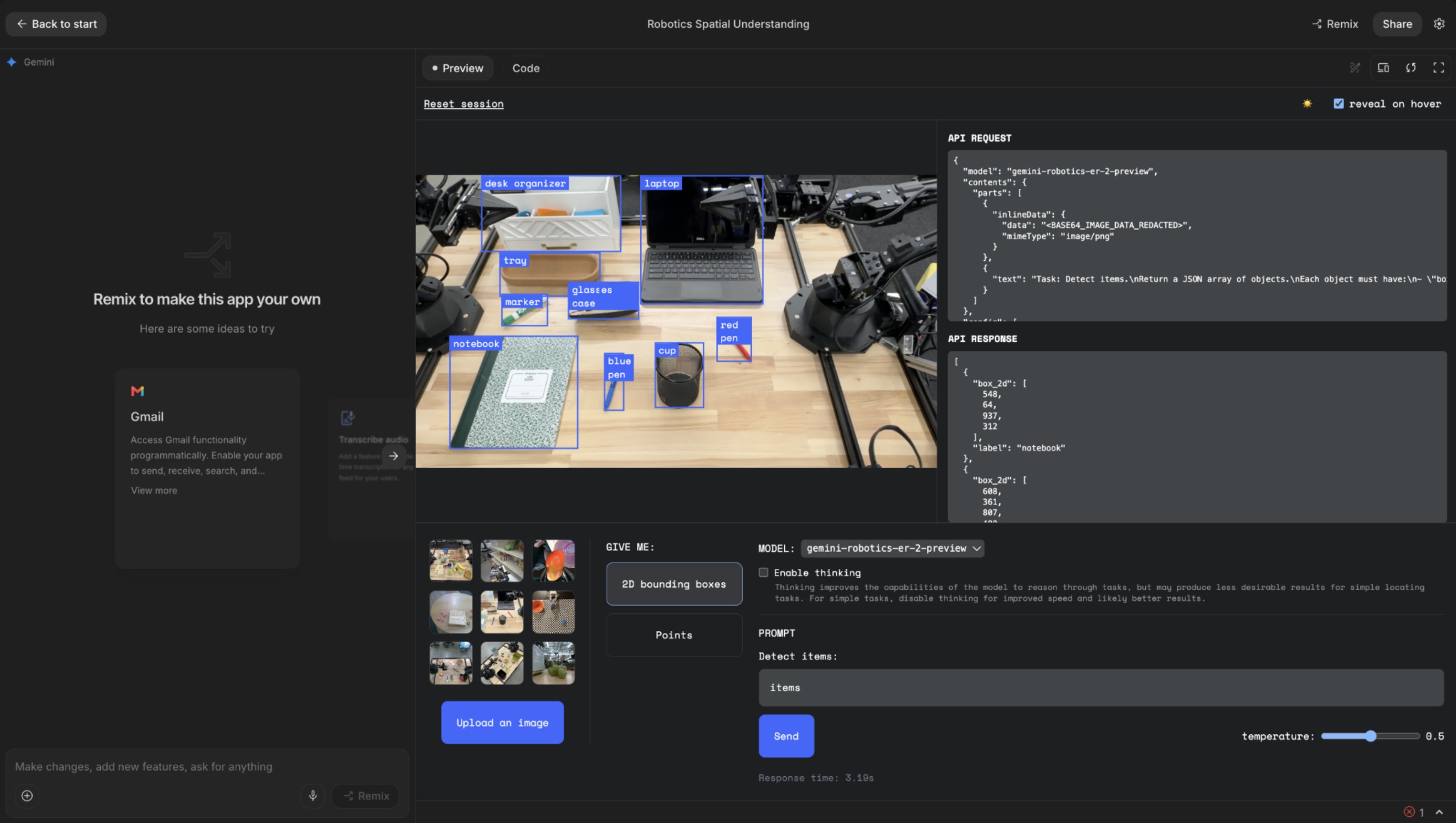Open the annotate pencil tool icon
The width and height of the screenshot is (1456, 823).
click(1355, 68)
